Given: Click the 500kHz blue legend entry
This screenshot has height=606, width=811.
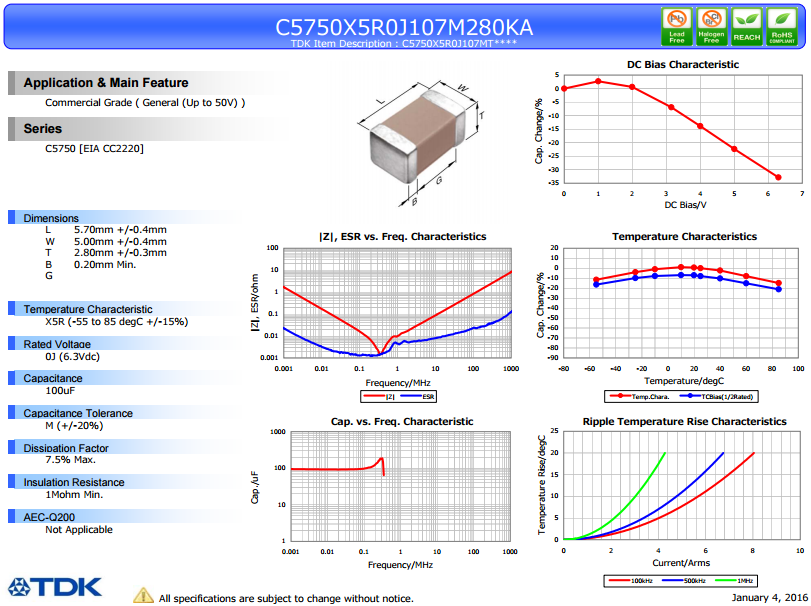Looking at the screenshot, I should (x=684, y=581).
